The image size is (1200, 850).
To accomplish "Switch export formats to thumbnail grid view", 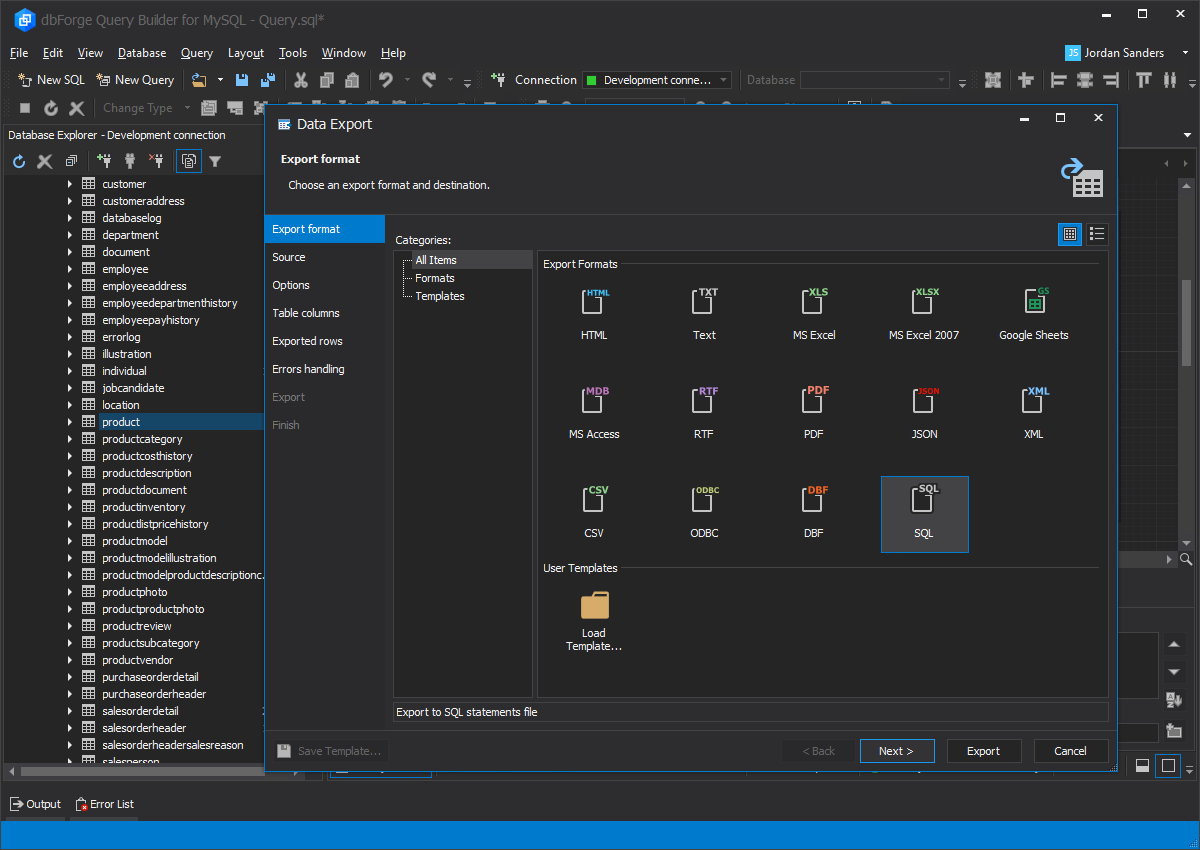I will [1070, 234].
